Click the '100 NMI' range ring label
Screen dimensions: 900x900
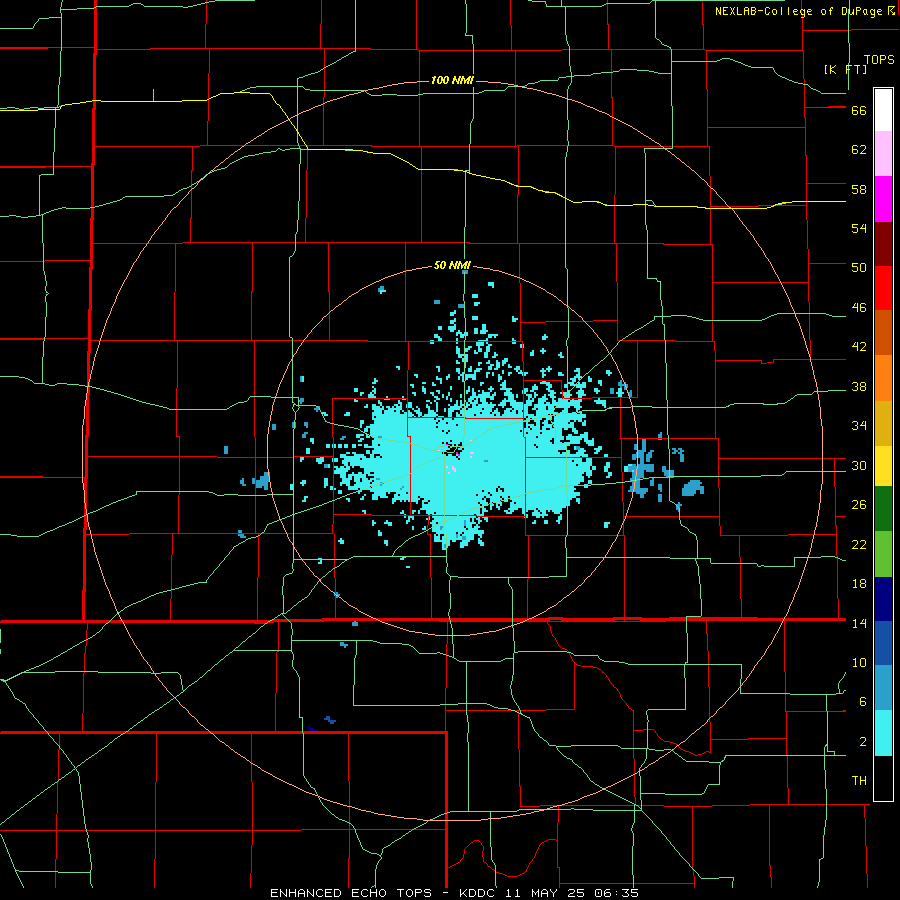tap(452, 80)
